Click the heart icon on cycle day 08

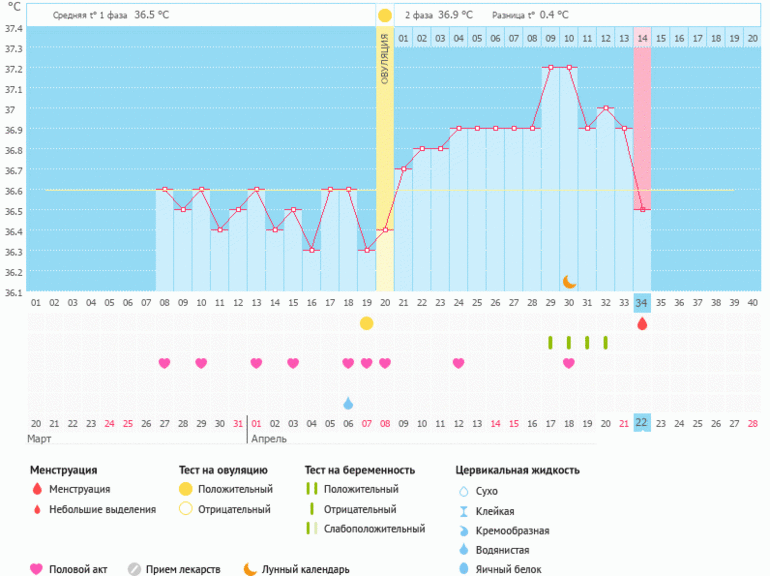click(x=165, y=363)
